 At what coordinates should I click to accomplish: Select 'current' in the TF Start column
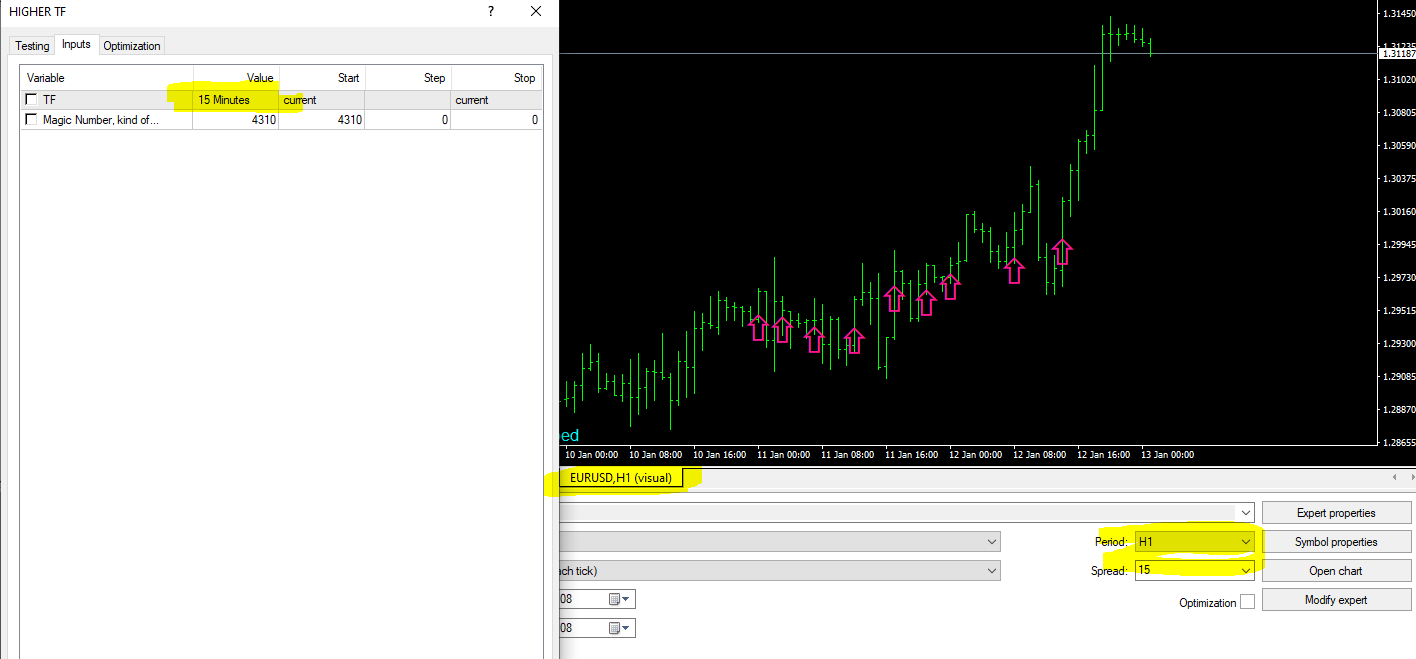(x=322, y=100)
